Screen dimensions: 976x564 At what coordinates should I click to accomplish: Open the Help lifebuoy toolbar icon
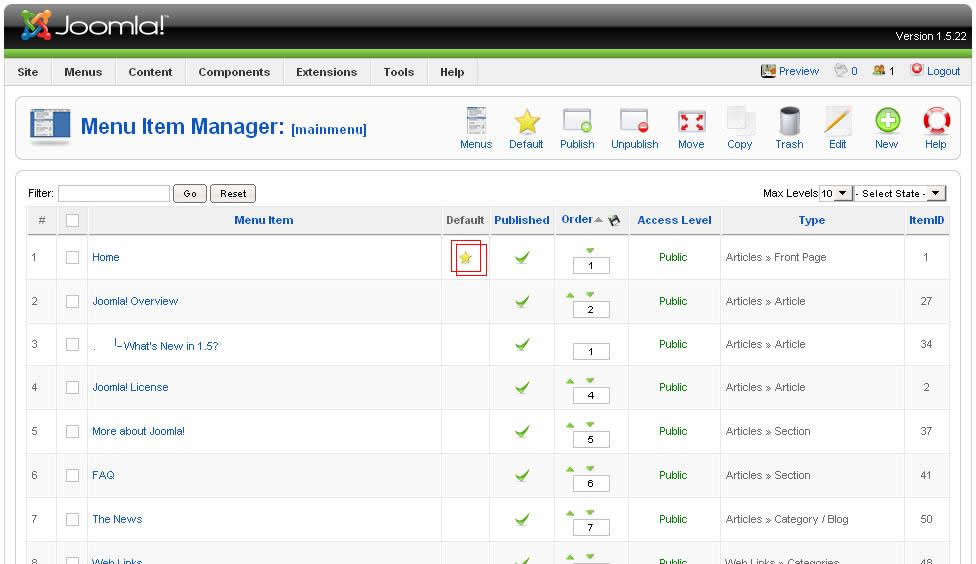(936, 129)
